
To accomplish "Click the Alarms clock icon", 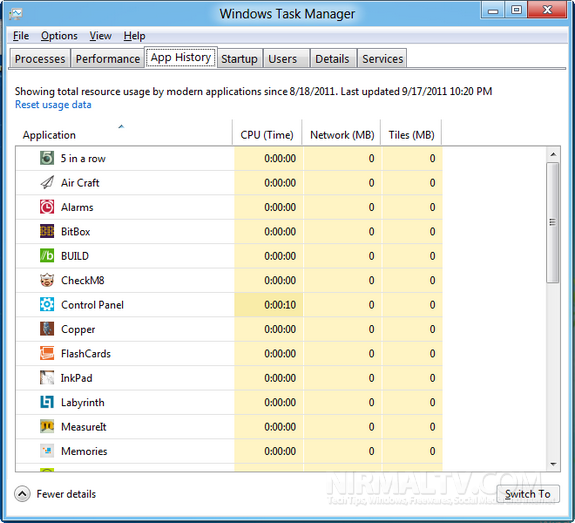I will coord(47,207).
